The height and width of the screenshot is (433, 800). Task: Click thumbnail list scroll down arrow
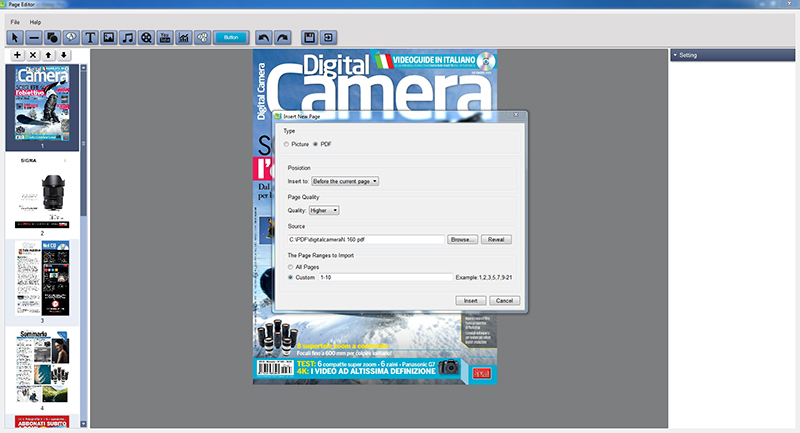pyautogui.click(x=84, y=424)
